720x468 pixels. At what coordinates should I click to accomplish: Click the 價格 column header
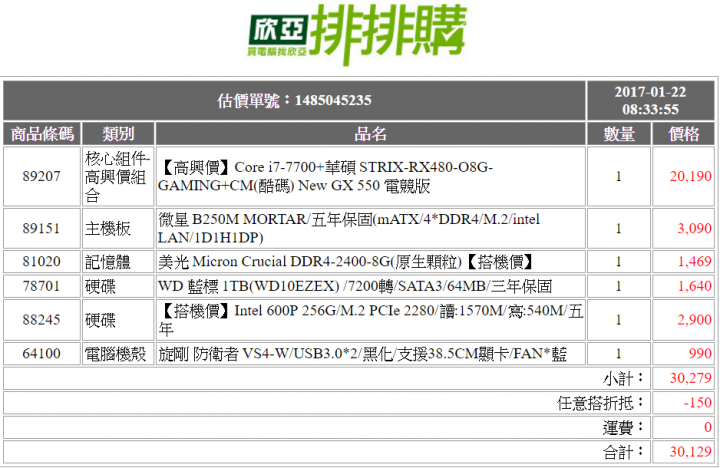point(683,134)
